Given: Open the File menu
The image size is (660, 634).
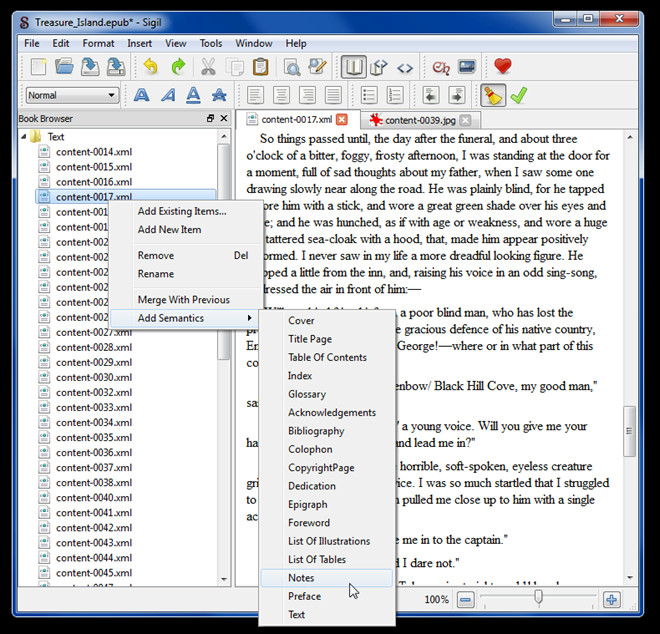Looking at the screenshot, I should pos(32,43).
